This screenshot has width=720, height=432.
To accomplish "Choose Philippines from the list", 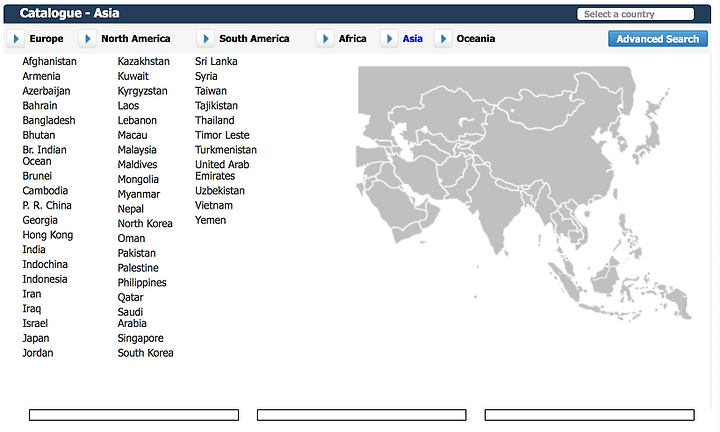I will click(142, 283).
